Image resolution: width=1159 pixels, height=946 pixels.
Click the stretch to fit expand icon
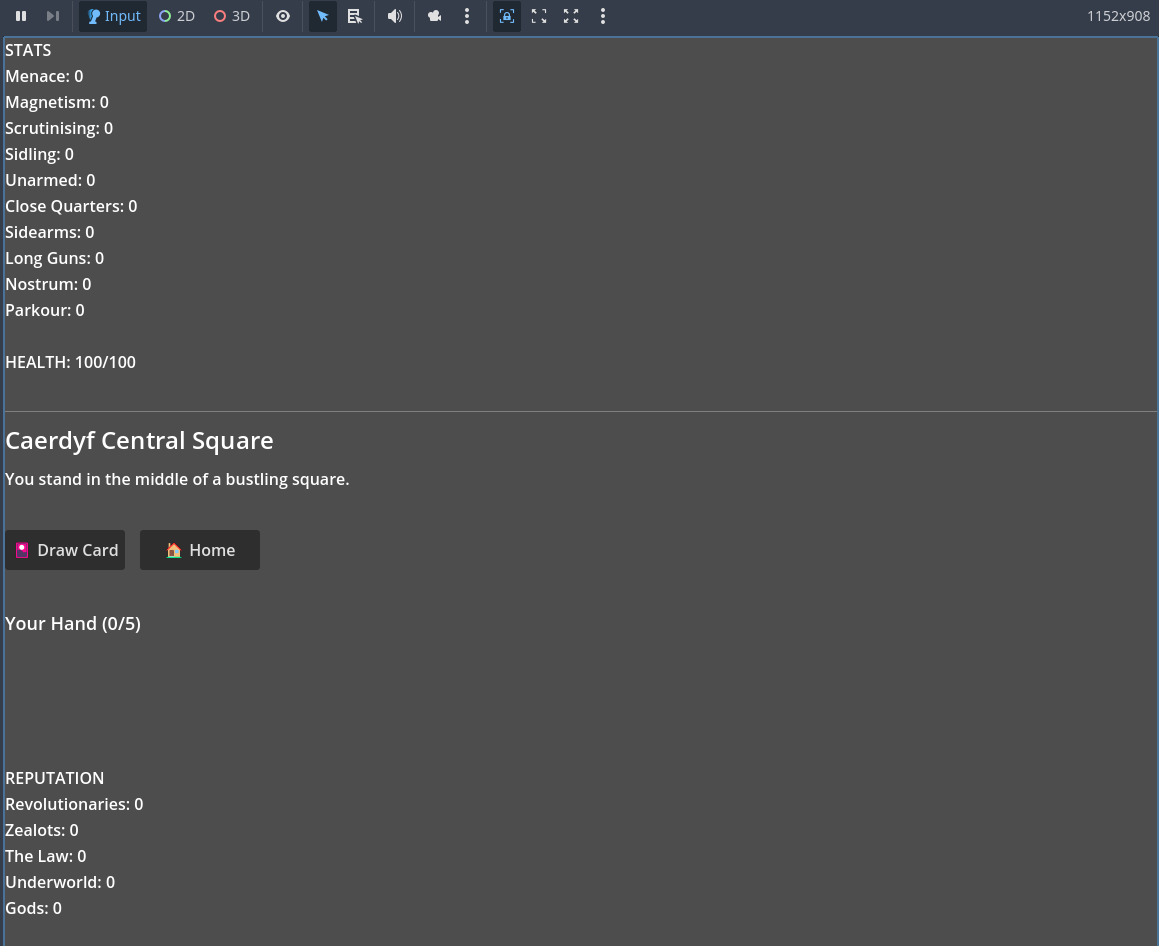pos(571,16)
